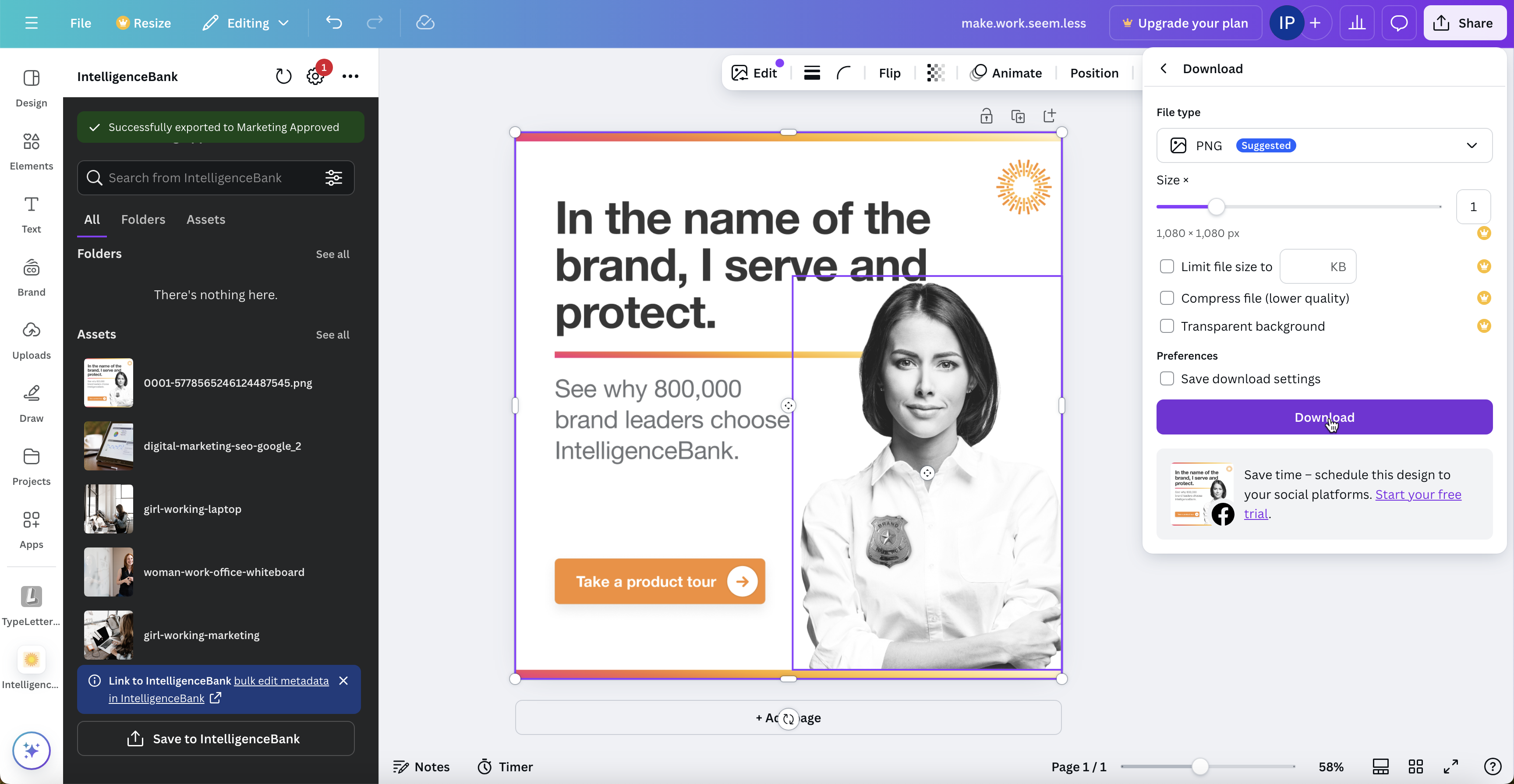The width and height of the screenshot is (1514, 784).
Task: Open the Elements sidebar panel
Action: 31,151
